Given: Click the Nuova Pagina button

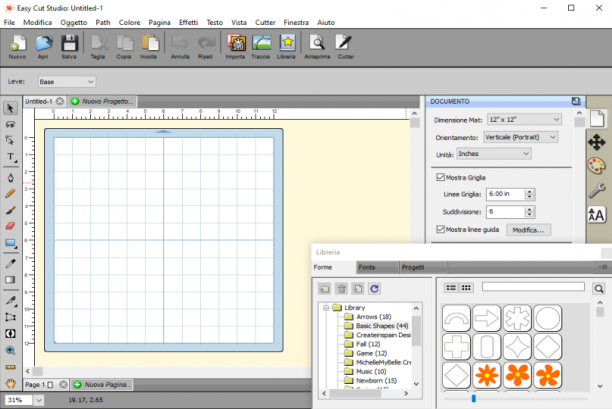Looking at the screenshot, I should 102,384.
